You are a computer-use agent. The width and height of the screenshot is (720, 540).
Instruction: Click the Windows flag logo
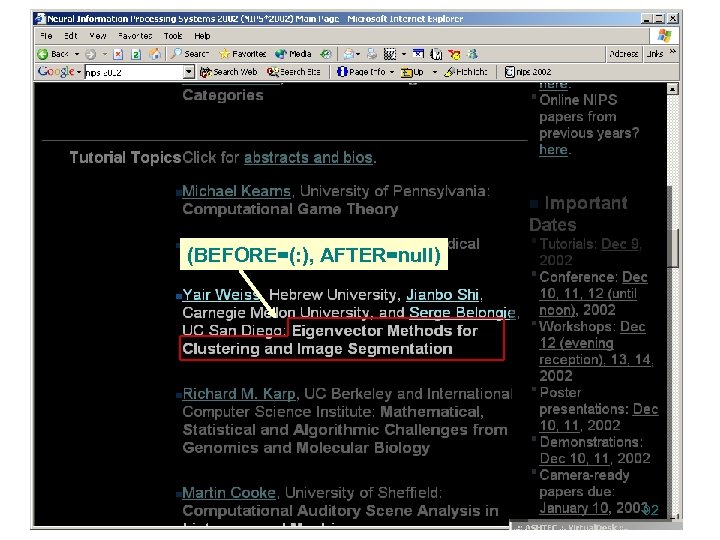tap(664, 36)
